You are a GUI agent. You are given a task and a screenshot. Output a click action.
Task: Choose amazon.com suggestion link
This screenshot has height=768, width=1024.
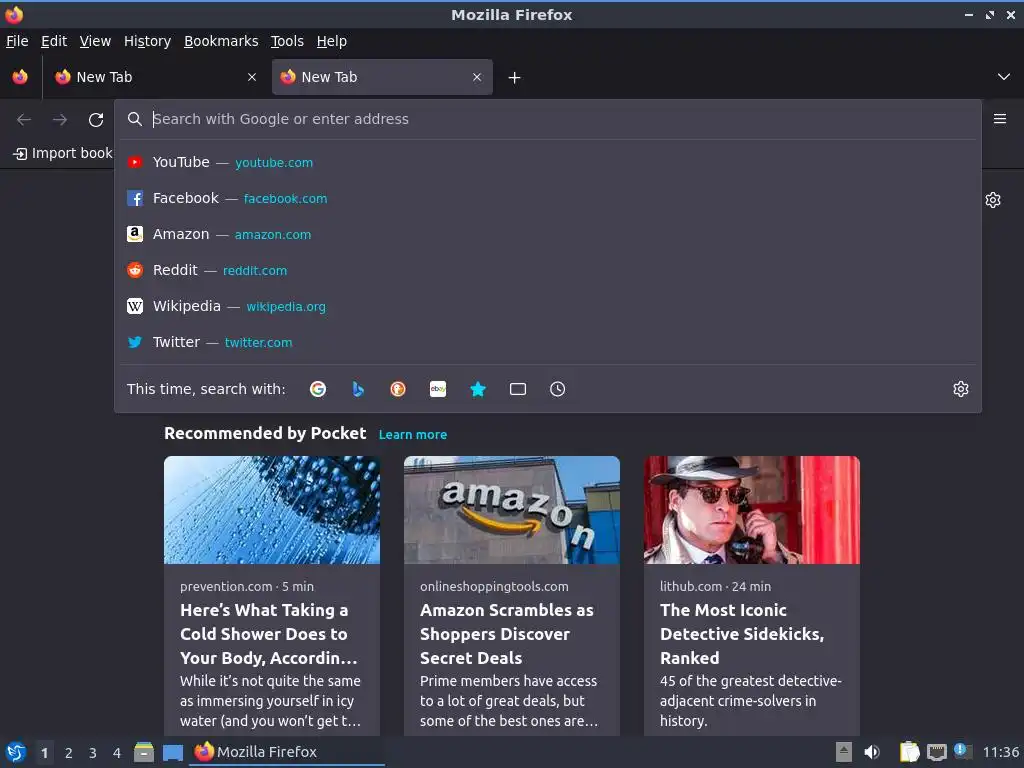pyautogui.click(x=273, y=234)
